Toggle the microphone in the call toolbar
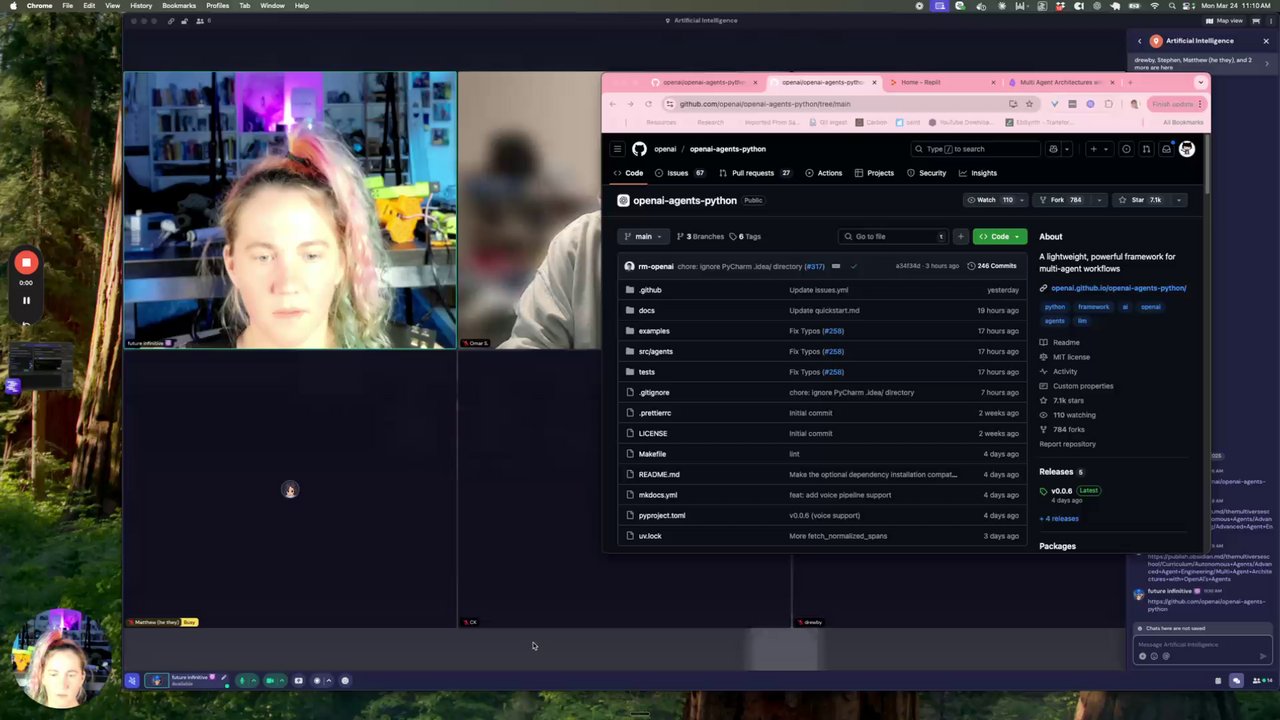Viewport: 1280px width, 720px height. 241,681
